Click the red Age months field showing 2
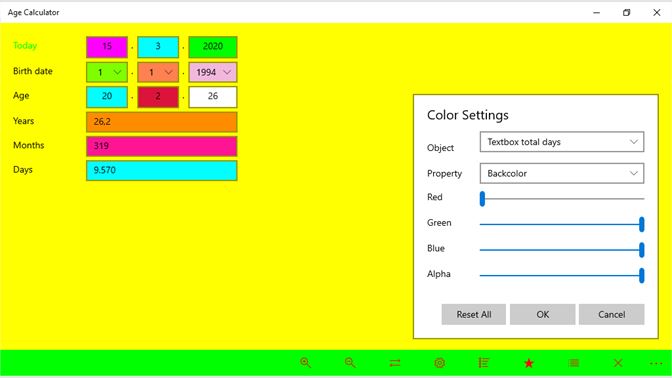This screenshot has height=378, width=672. pos(158,97)
